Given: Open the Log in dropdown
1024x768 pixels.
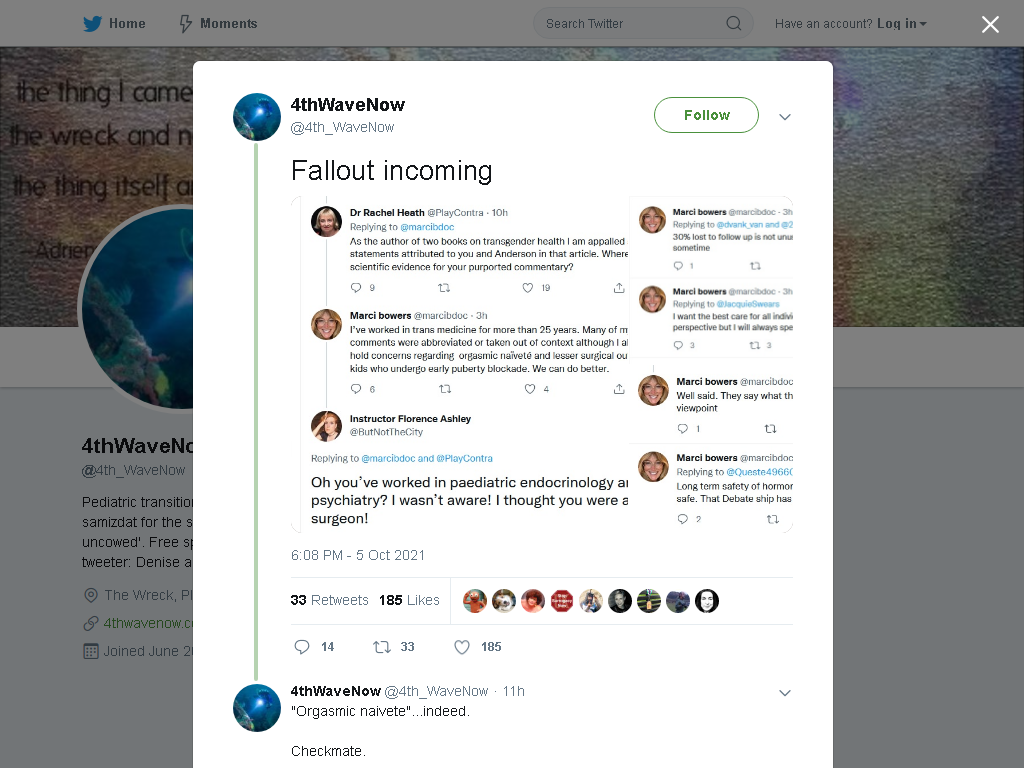Looking at the screenshot, I should [x=902, y=24].
